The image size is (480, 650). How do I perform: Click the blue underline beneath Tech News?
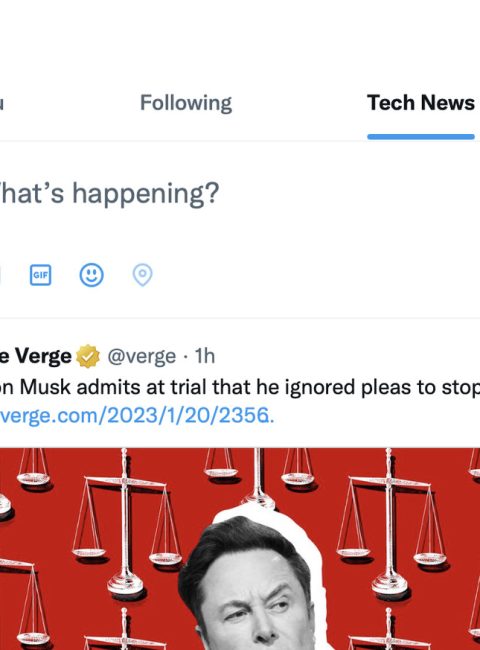point(421,137)
